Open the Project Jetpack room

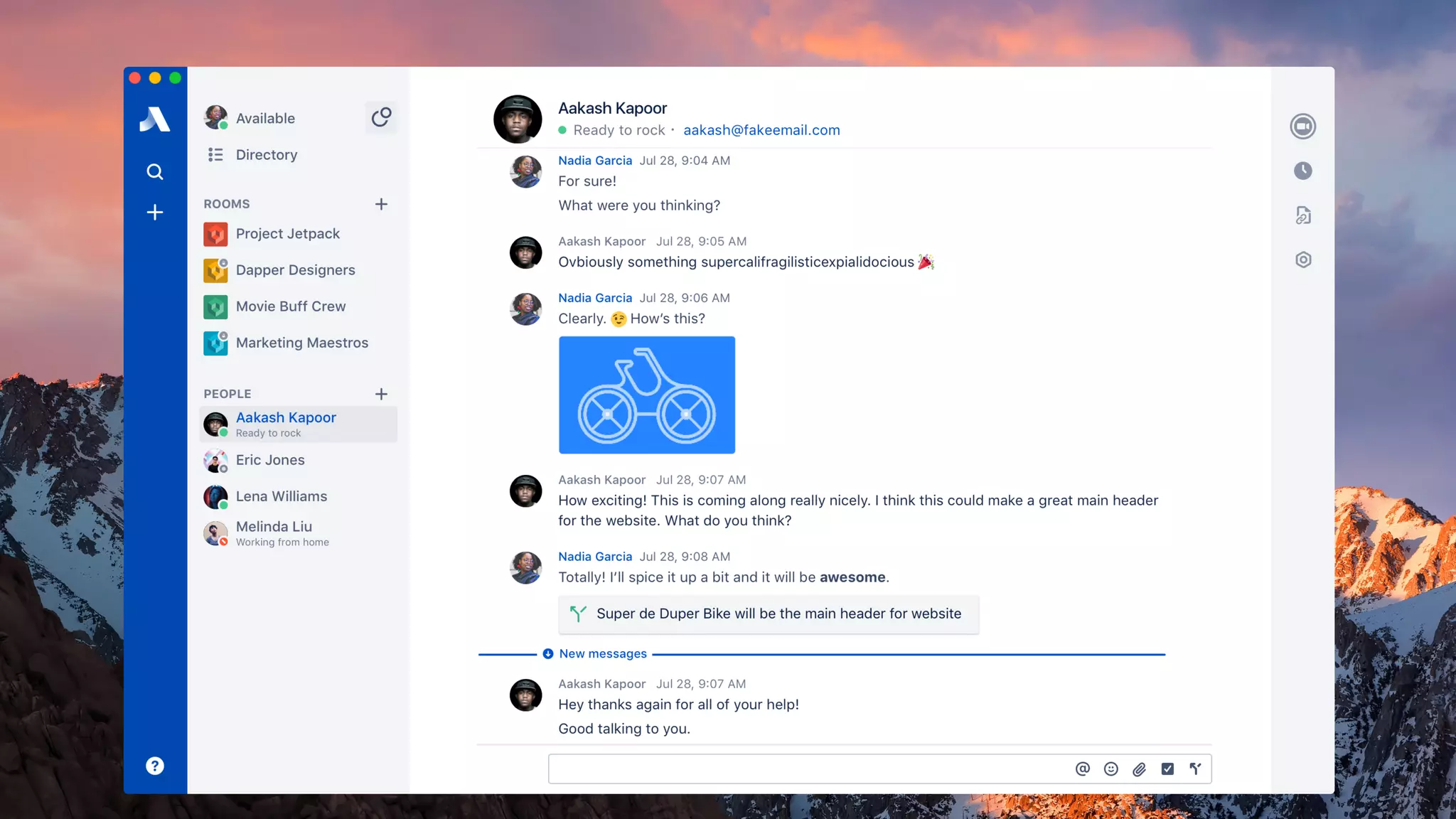pos(287,234)
